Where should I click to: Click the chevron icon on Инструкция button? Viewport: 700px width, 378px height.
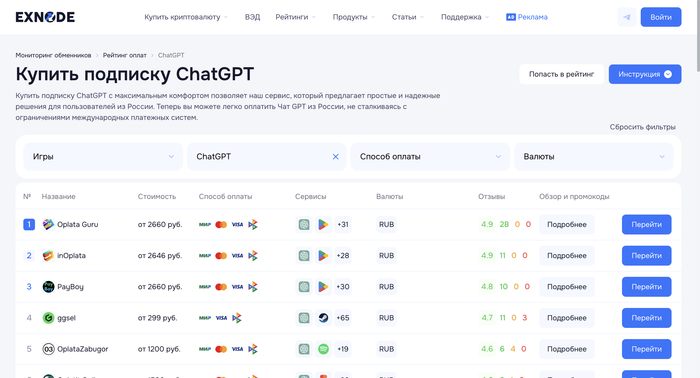(668, 74)
